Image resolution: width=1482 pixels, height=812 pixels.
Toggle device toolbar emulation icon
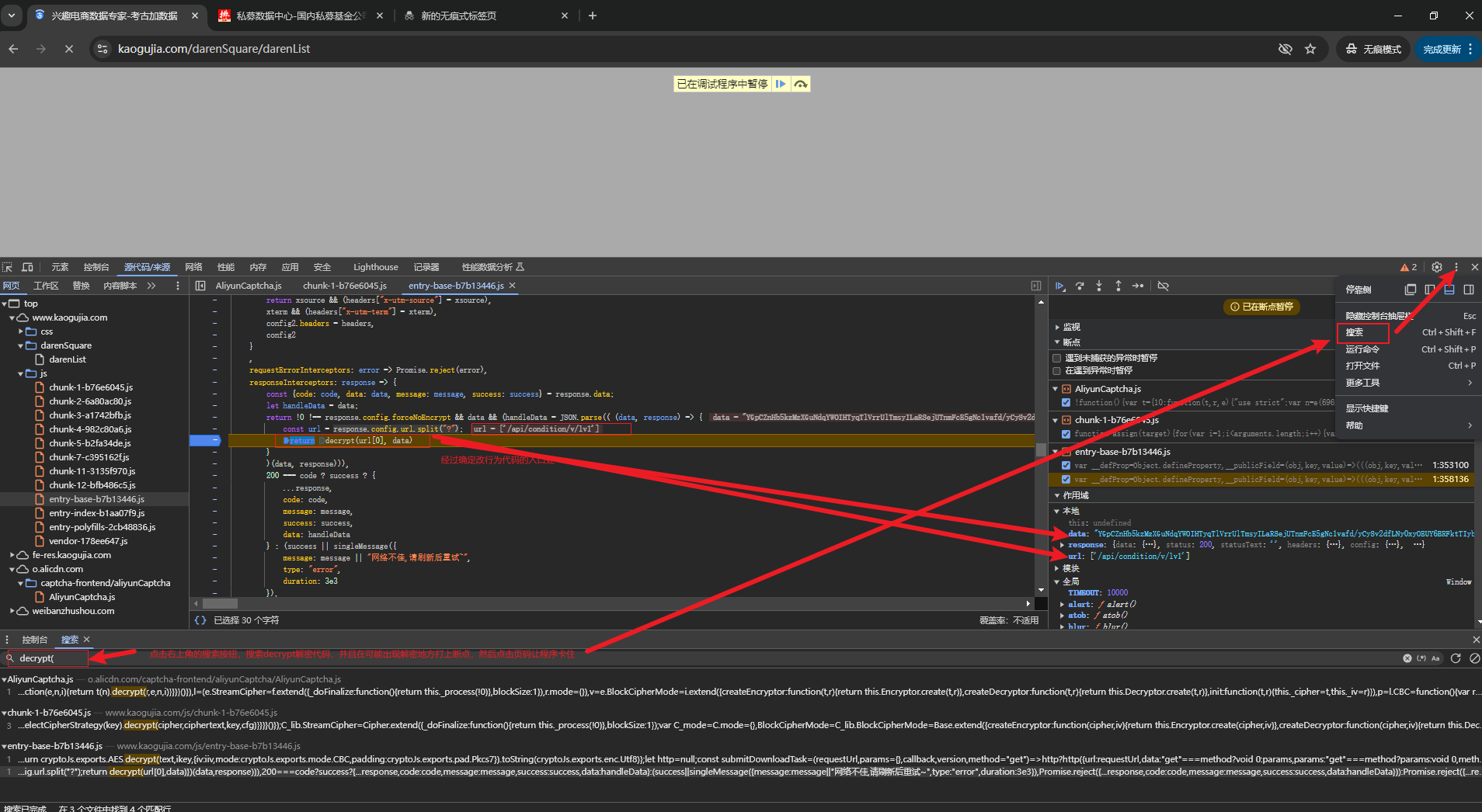(27, 267)
